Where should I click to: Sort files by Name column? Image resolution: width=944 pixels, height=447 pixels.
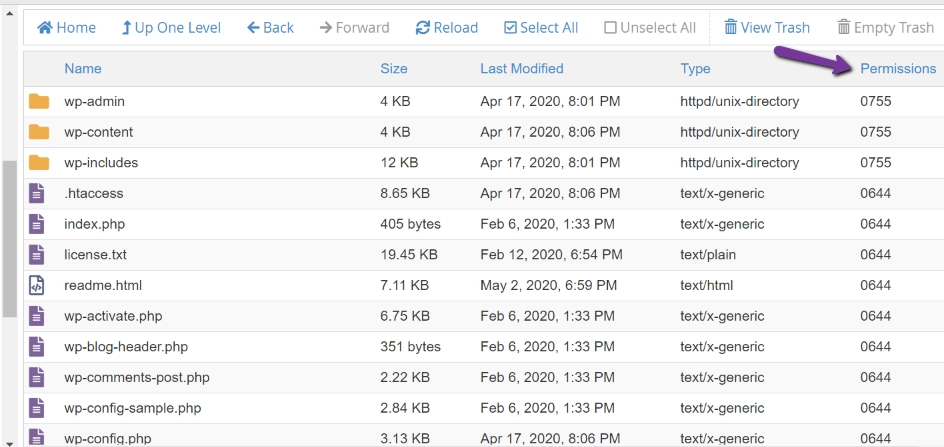(83, 69)
